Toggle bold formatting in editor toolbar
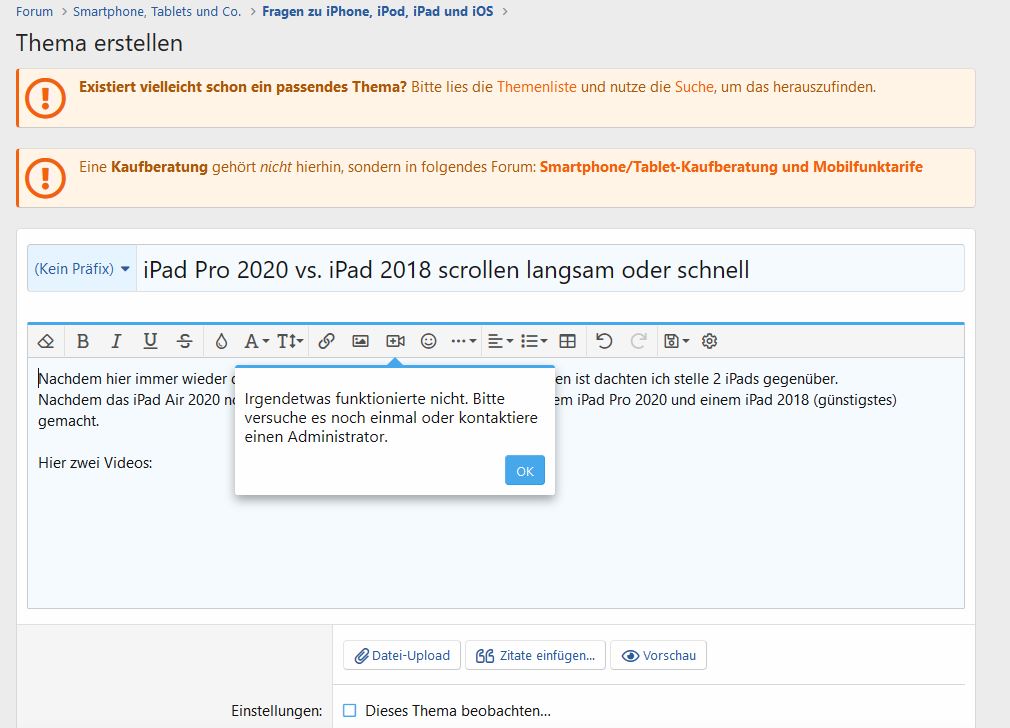This screenshot has height=728, width=1010. [x=82, y=341]
